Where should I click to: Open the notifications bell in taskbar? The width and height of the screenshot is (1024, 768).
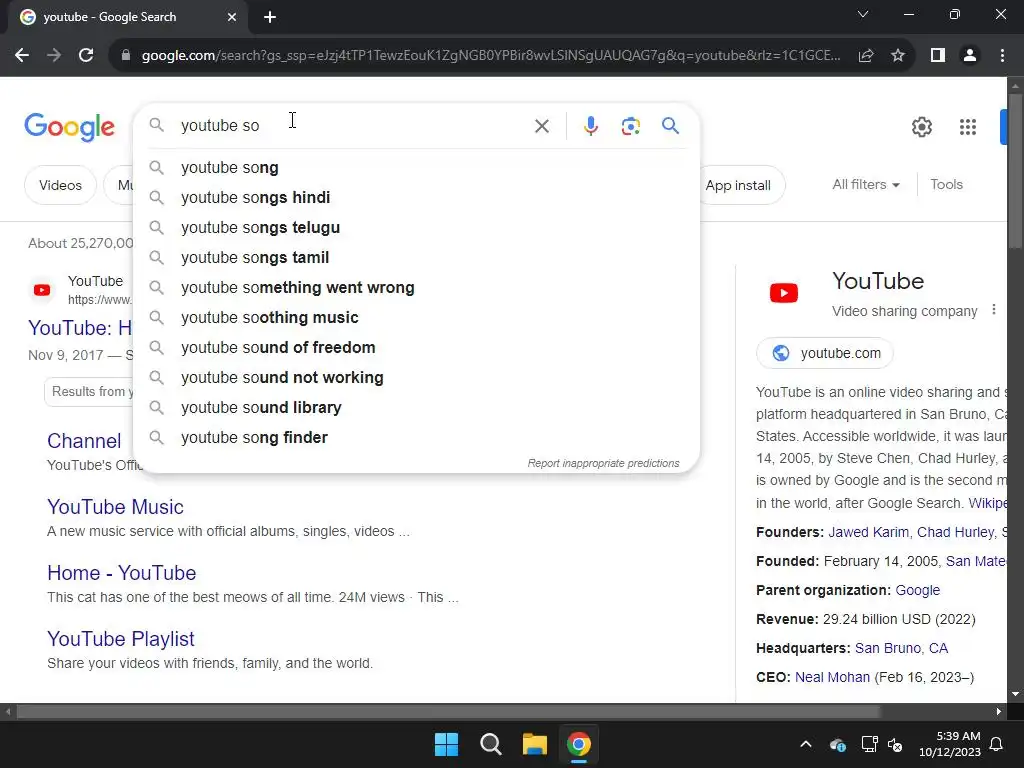pyautogui.click(x=997, y=744)
